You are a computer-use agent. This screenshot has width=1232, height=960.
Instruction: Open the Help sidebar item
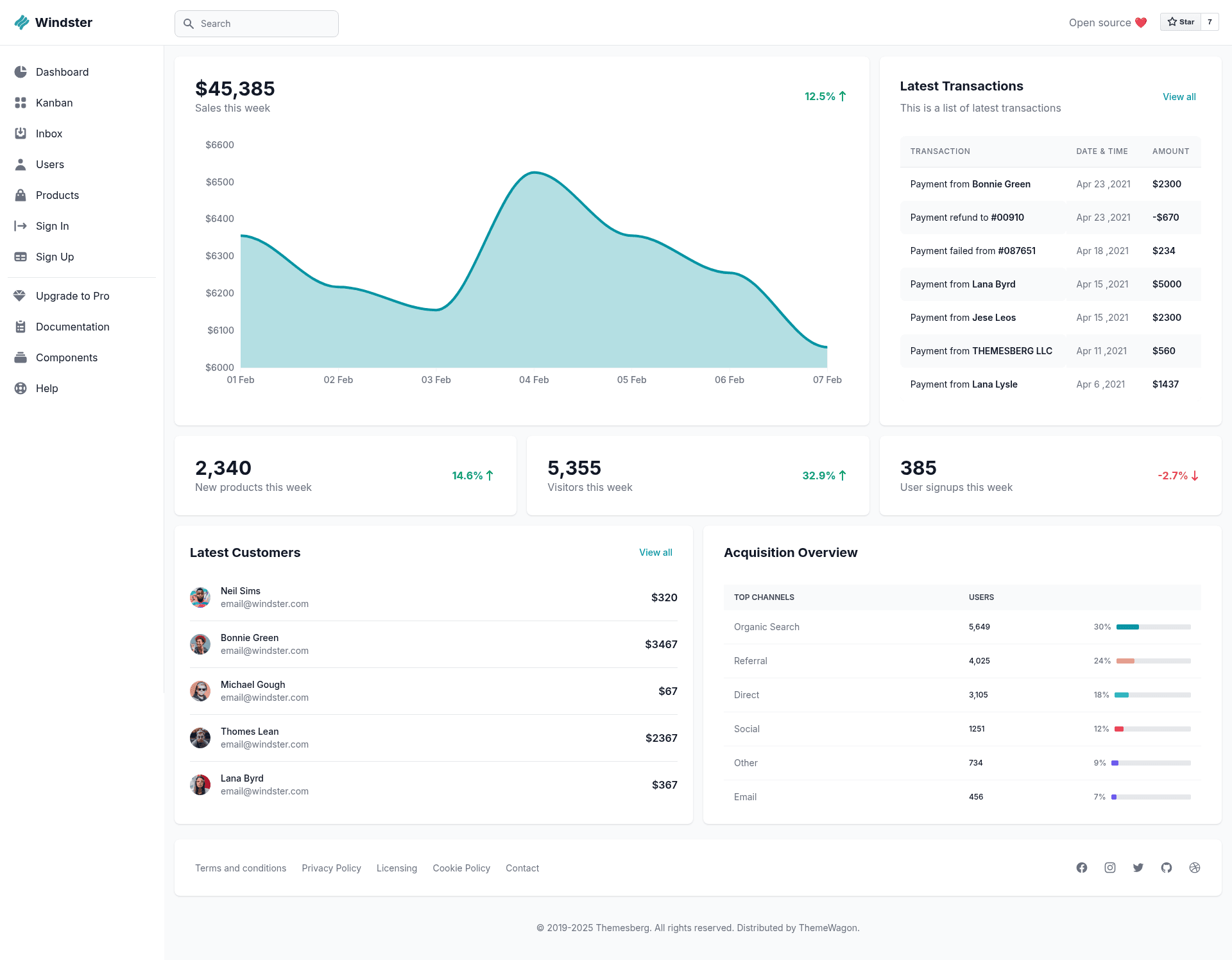pos(81,388)
